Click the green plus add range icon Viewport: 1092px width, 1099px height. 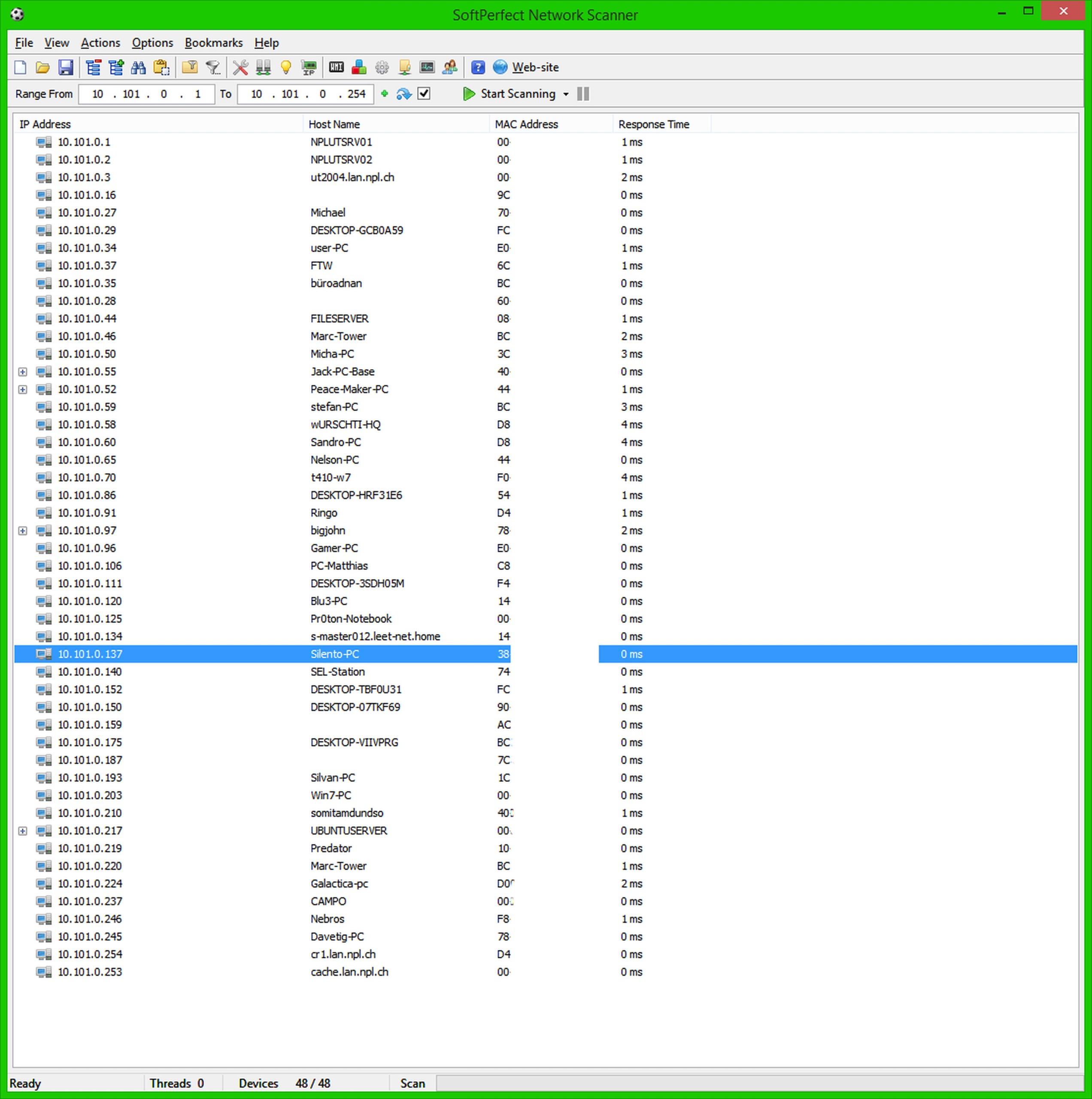point(385,94)
